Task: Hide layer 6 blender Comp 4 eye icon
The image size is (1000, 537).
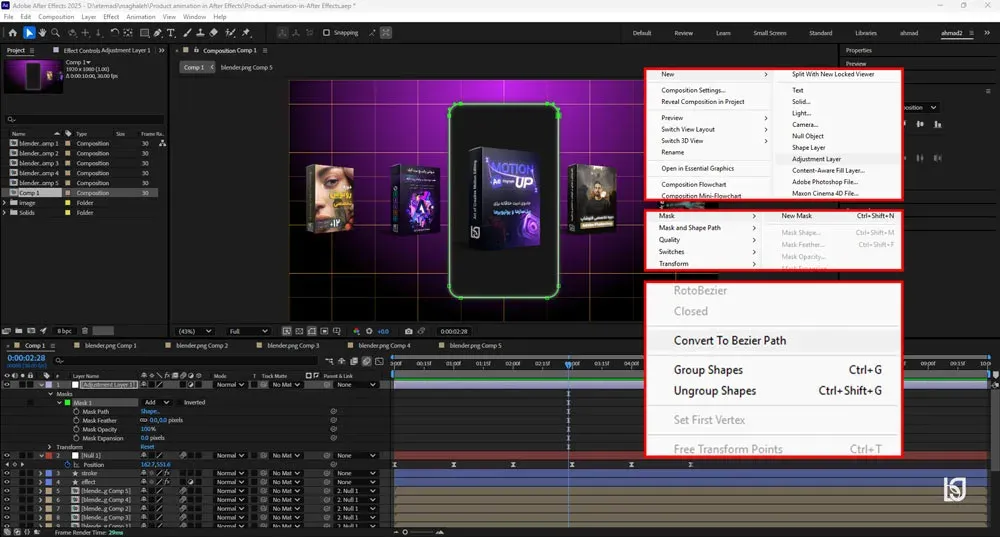Action: (7, 500)
